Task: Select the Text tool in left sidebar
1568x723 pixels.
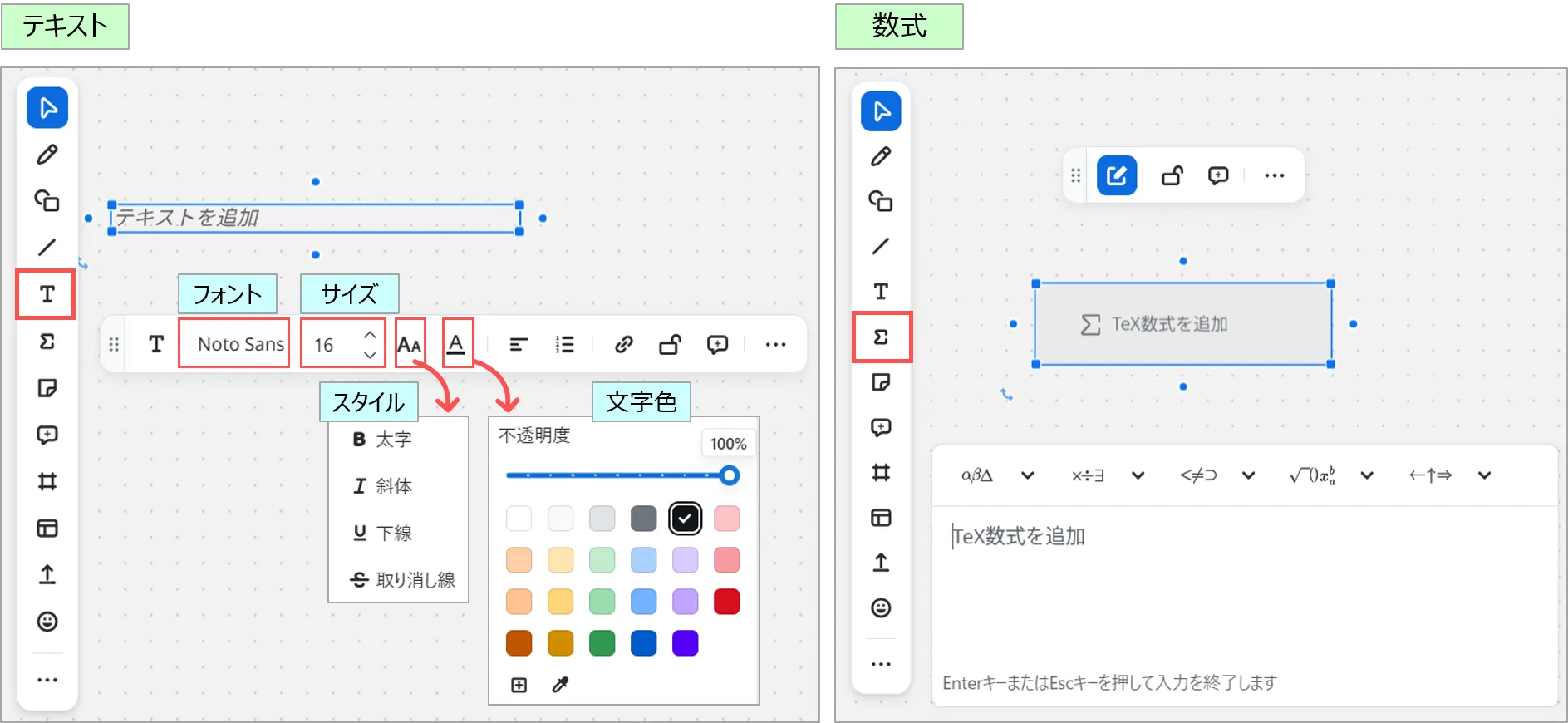Action: (47, 294)
